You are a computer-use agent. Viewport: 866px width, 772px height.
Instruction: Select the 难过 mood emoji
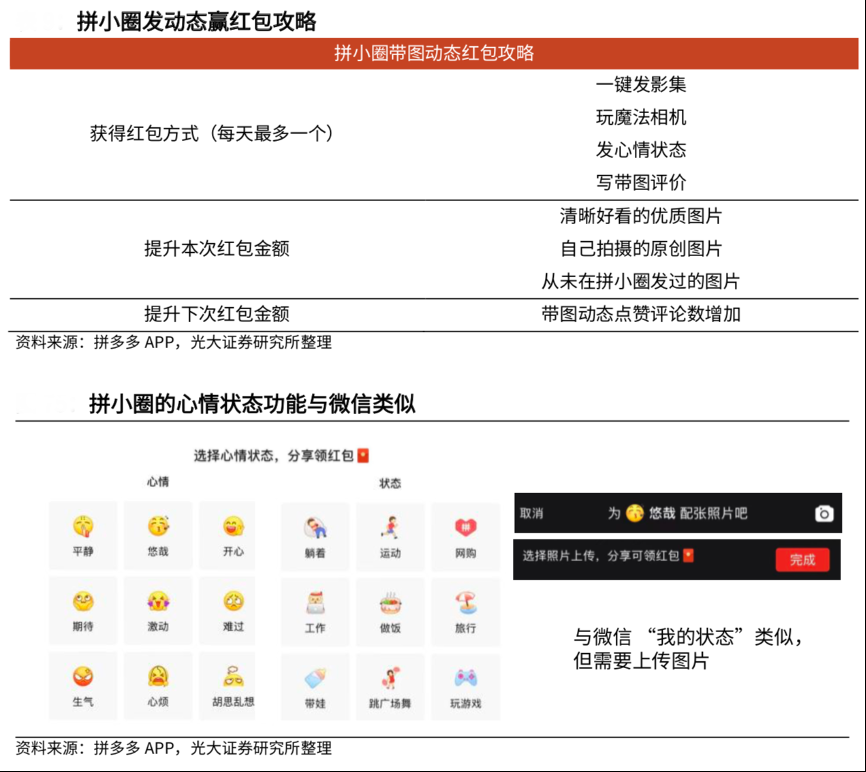click(233, 602)
